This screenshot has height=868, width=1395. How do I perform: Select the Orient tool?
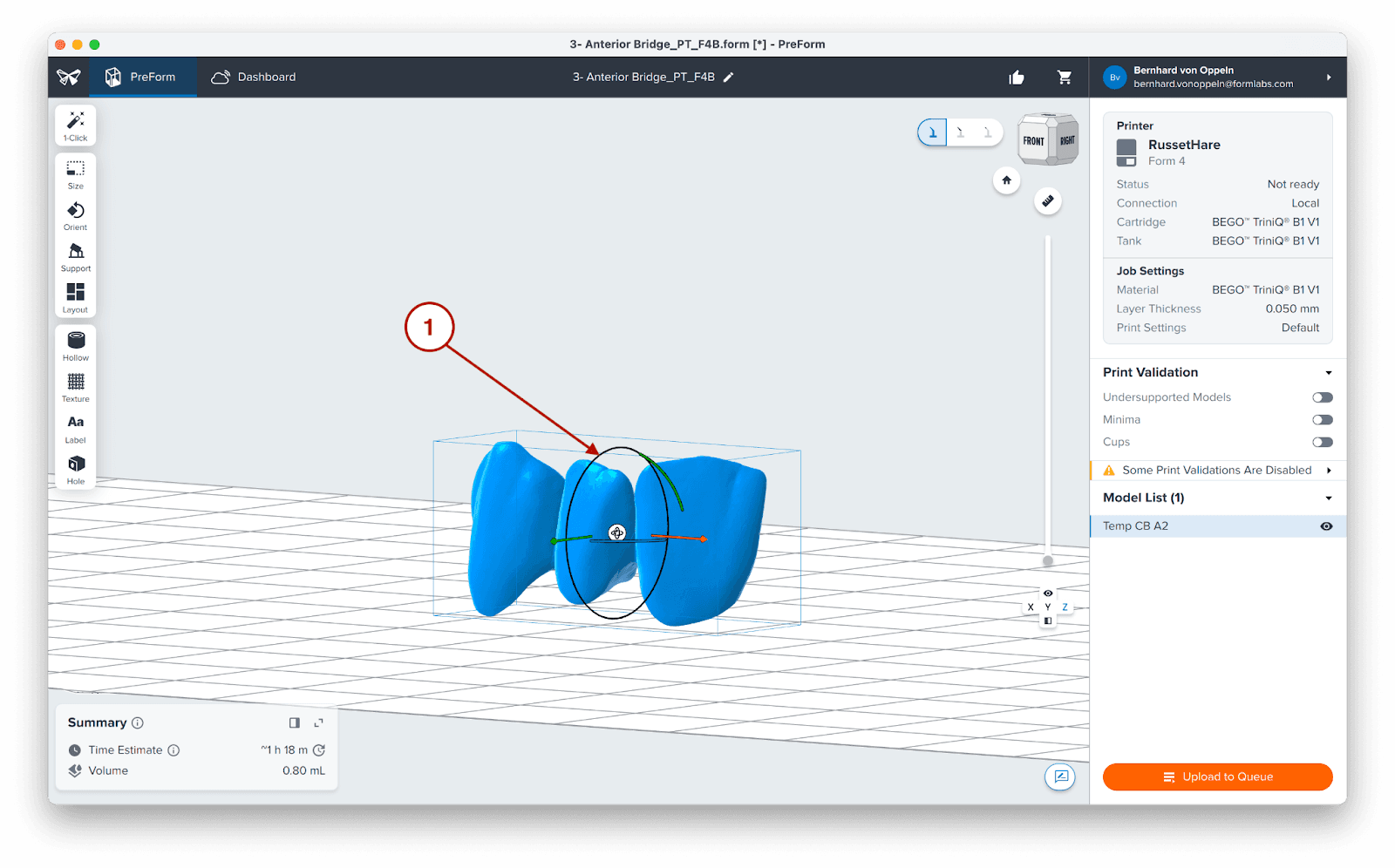pyautogui.click(x=75, y=214)
